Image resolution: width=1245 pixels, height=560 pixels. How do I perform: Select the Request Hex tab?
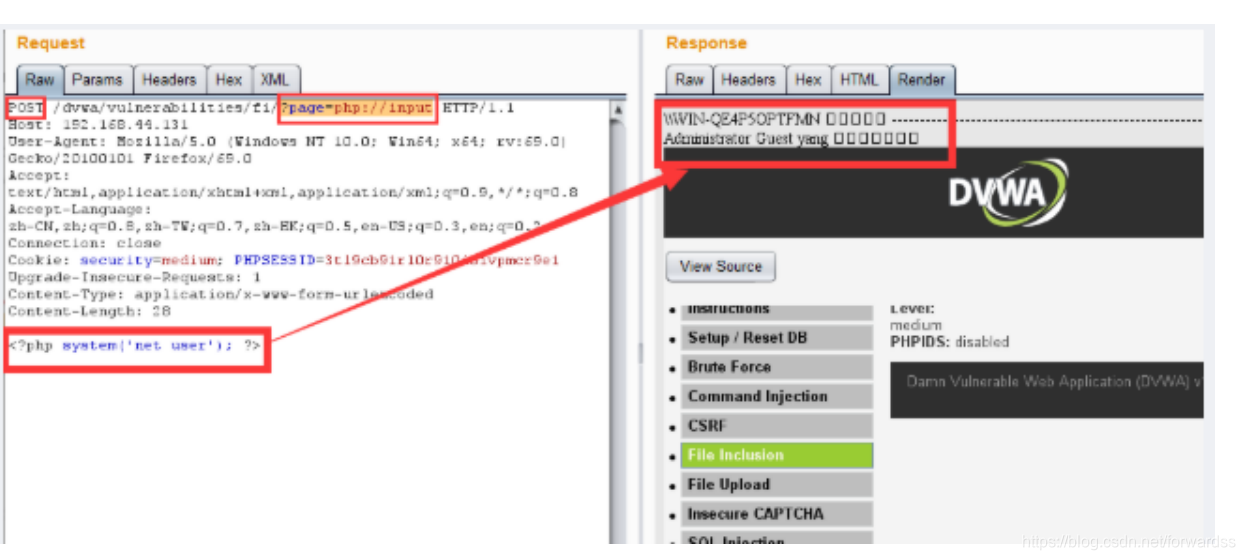[229, 80]
